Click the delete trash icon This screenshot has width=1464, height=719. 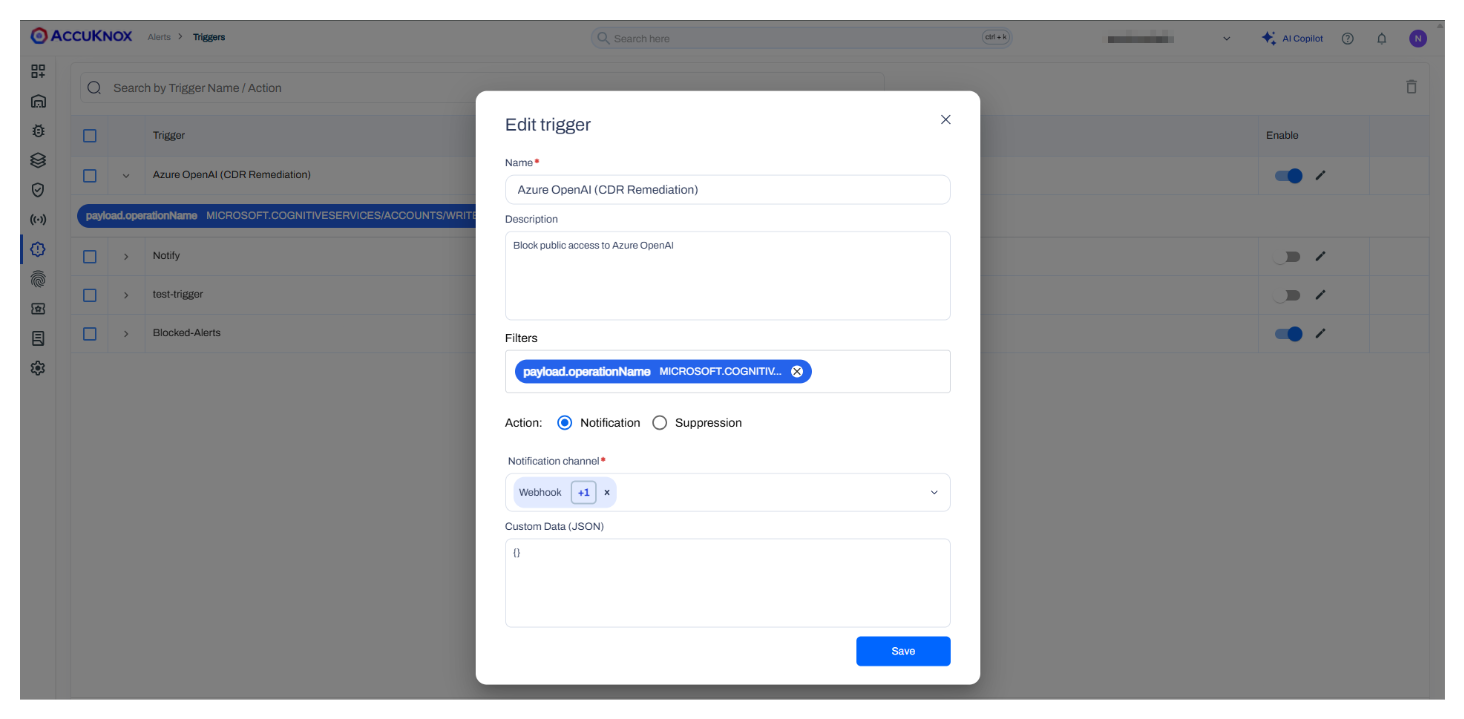[x=1411, y=87]
